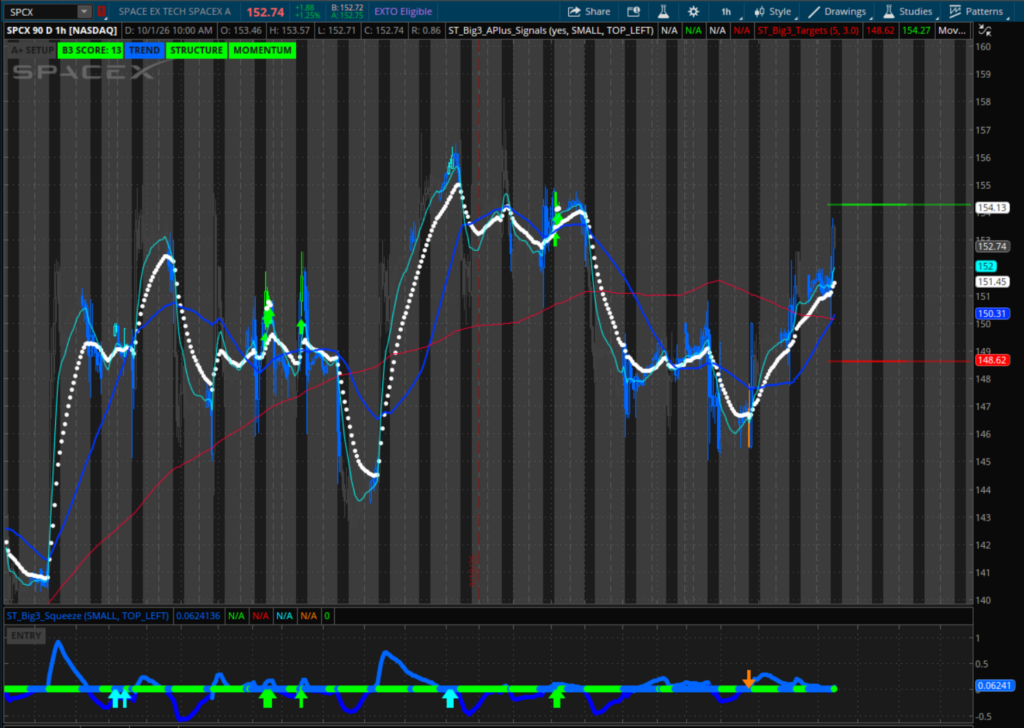Click the H: 153.57 high value
The width and height of the screenshot is (1024, 728).
pos(289,30)
